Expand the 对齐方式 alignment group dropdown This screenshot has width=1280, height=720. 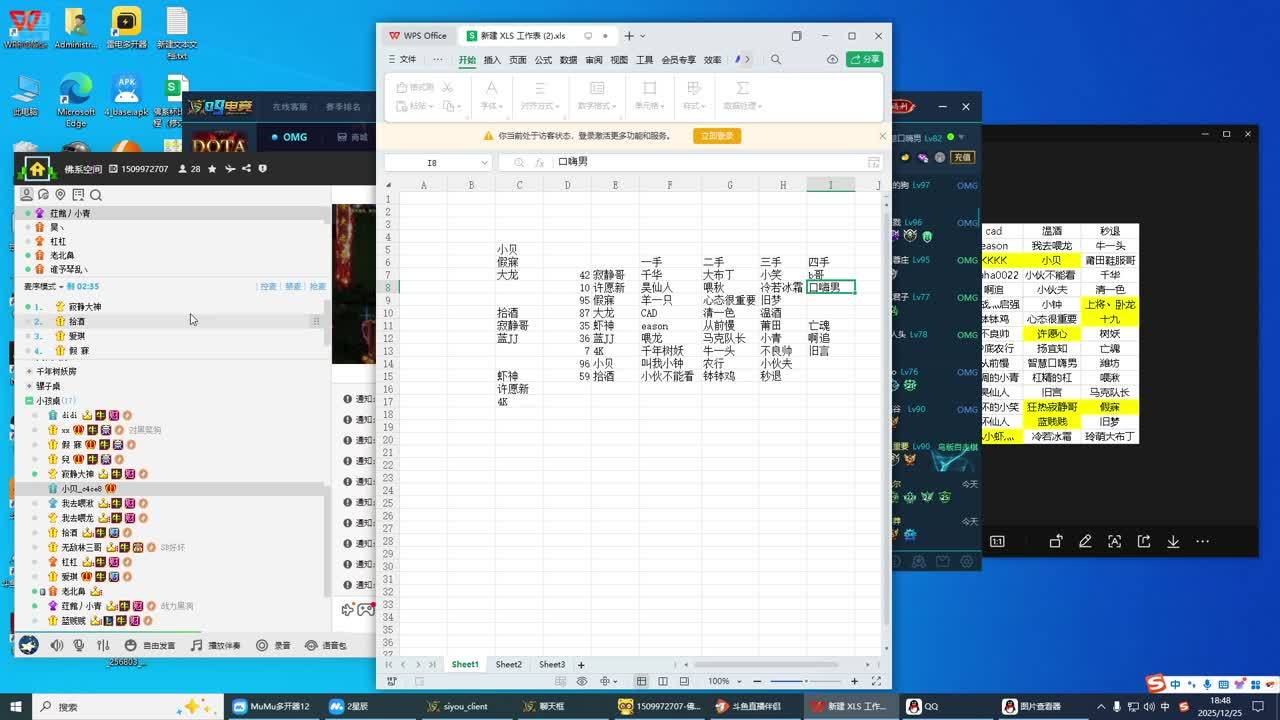click(540, 106)
